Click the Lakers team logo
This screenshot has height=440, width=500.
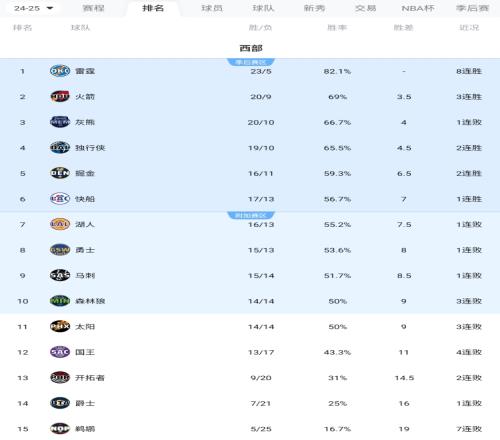tap(60, 224)
